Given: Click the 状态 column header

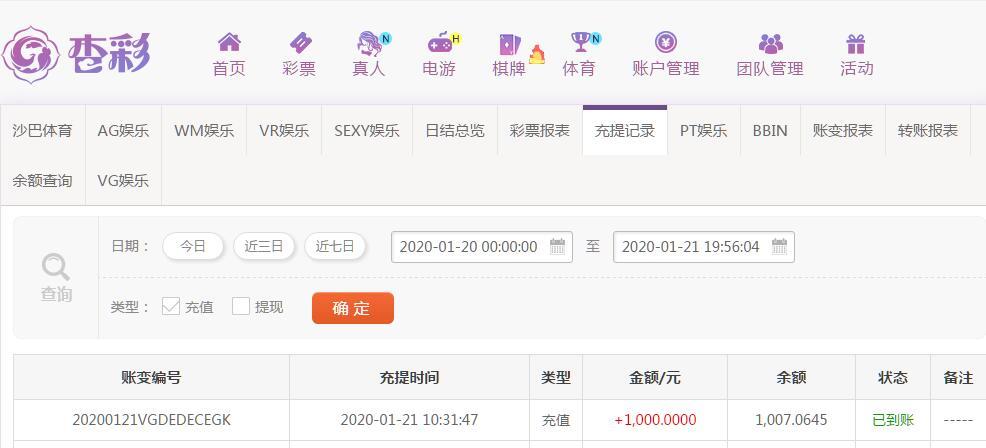Looking at the screenshot, I should point(893,378).
